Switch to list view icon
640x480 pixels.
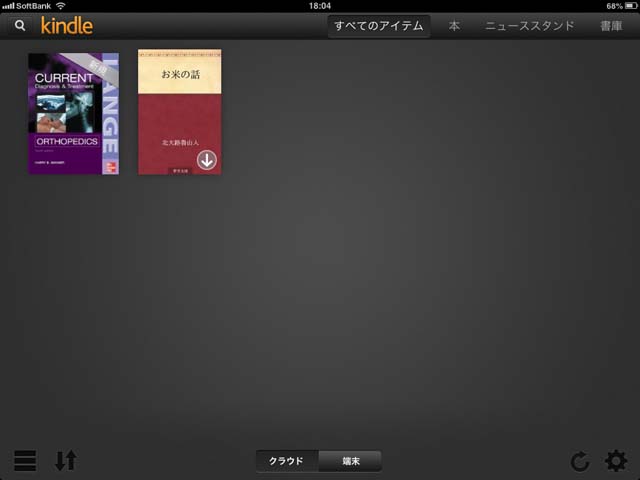tap(25, 460)
